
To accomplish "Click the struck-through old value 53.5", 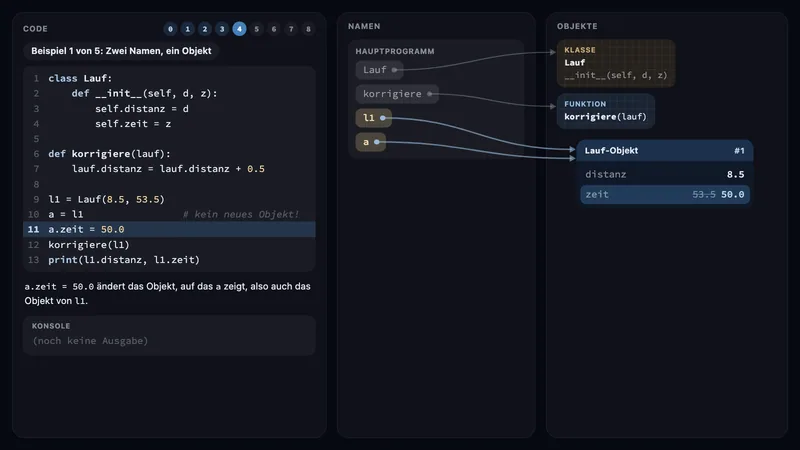I will [704, 194].
